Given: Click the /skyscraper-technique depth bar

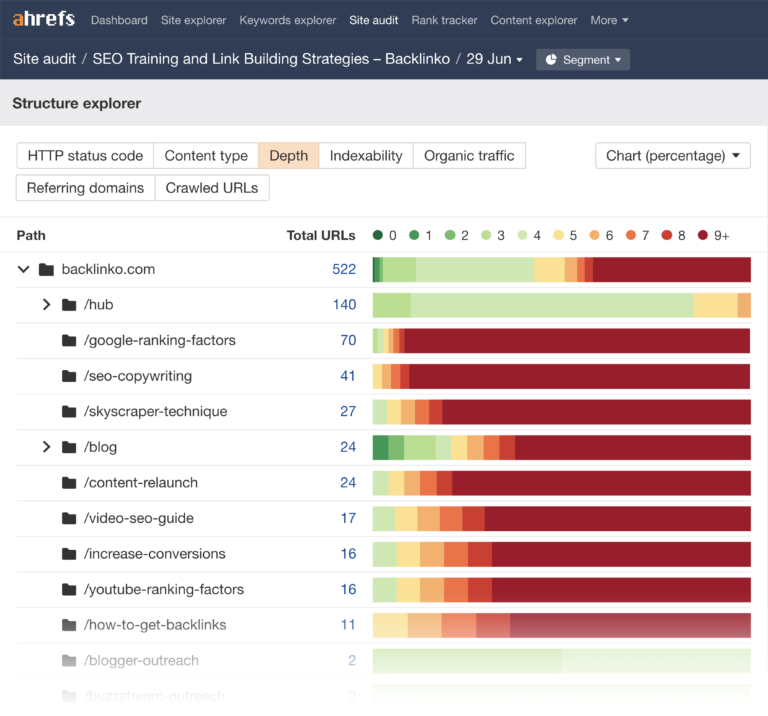Looking at the screenshot, I should pos(561,412).
